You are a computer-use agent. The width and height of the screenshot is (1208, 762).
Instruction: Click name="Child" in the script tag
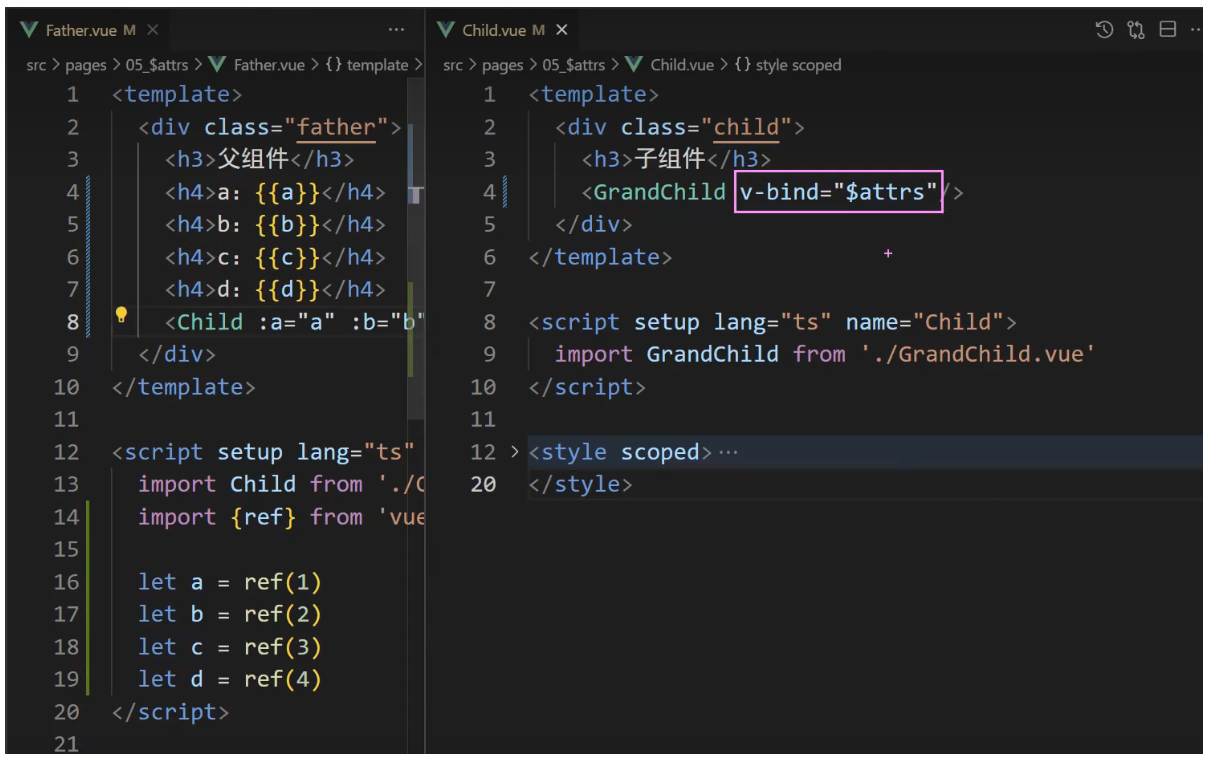point(924,322)
